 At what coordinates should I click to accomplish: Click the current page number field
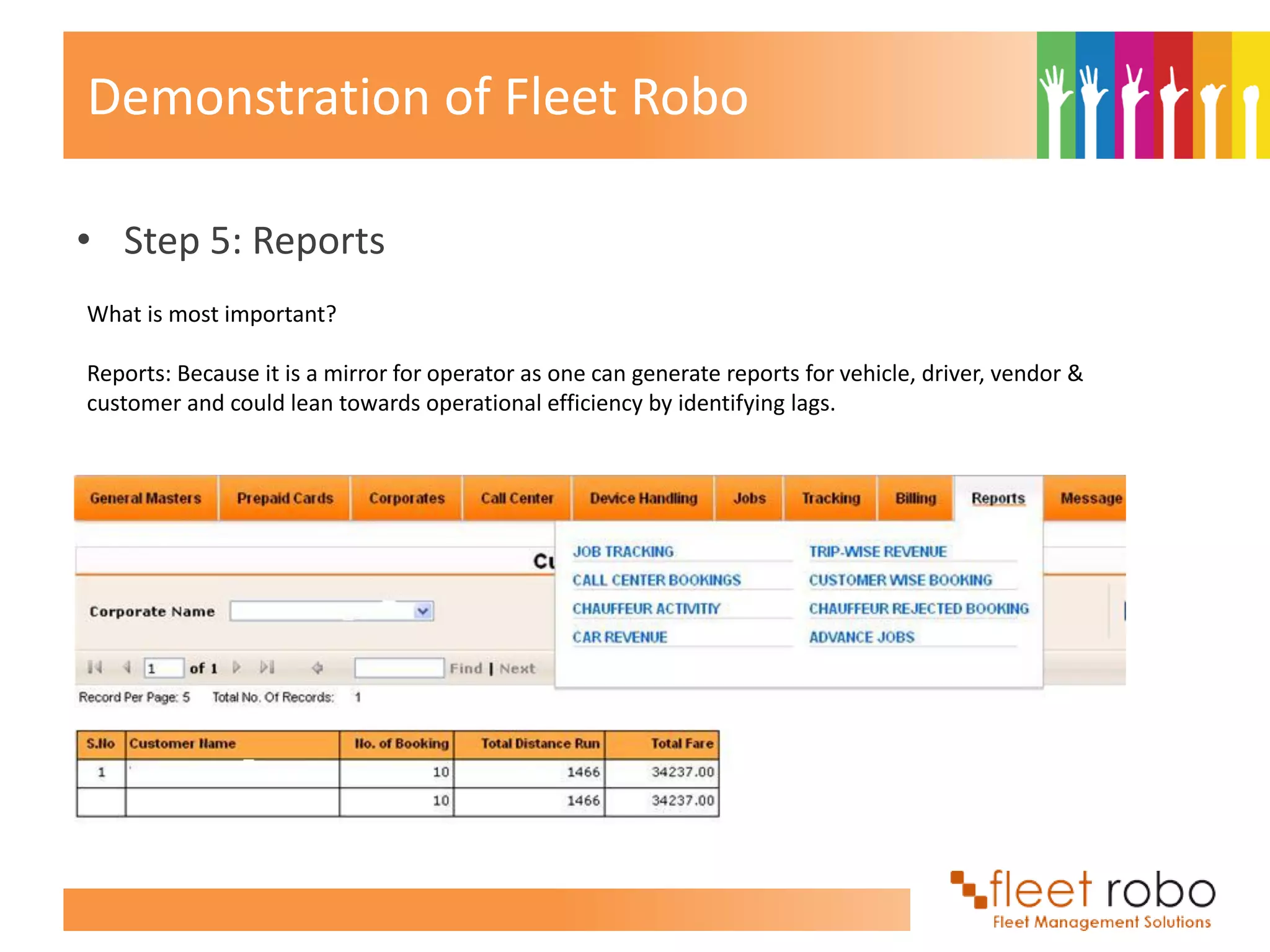164,668
